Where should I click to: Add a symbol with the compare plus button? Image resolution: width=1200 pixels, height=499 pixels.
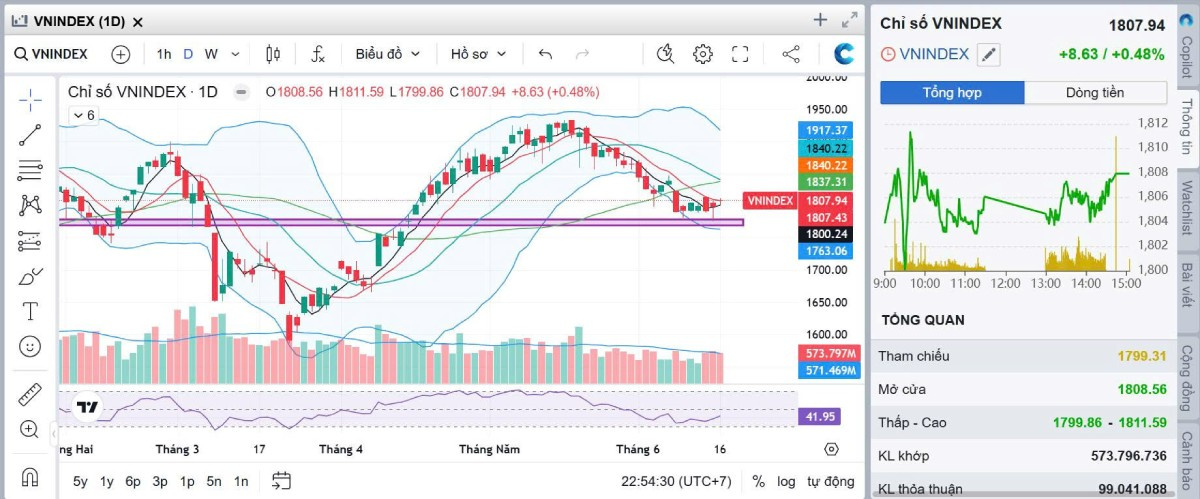click(x=121, y=54)
